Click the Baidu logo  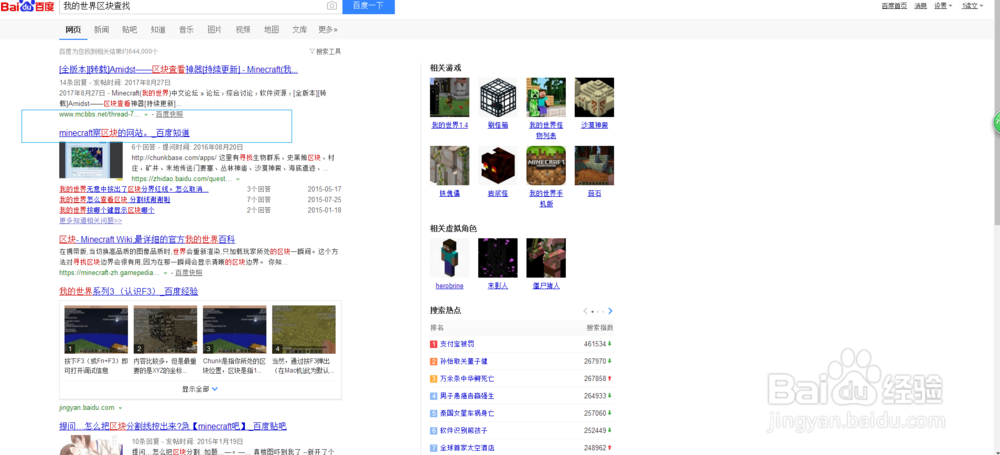click(27, 7)
